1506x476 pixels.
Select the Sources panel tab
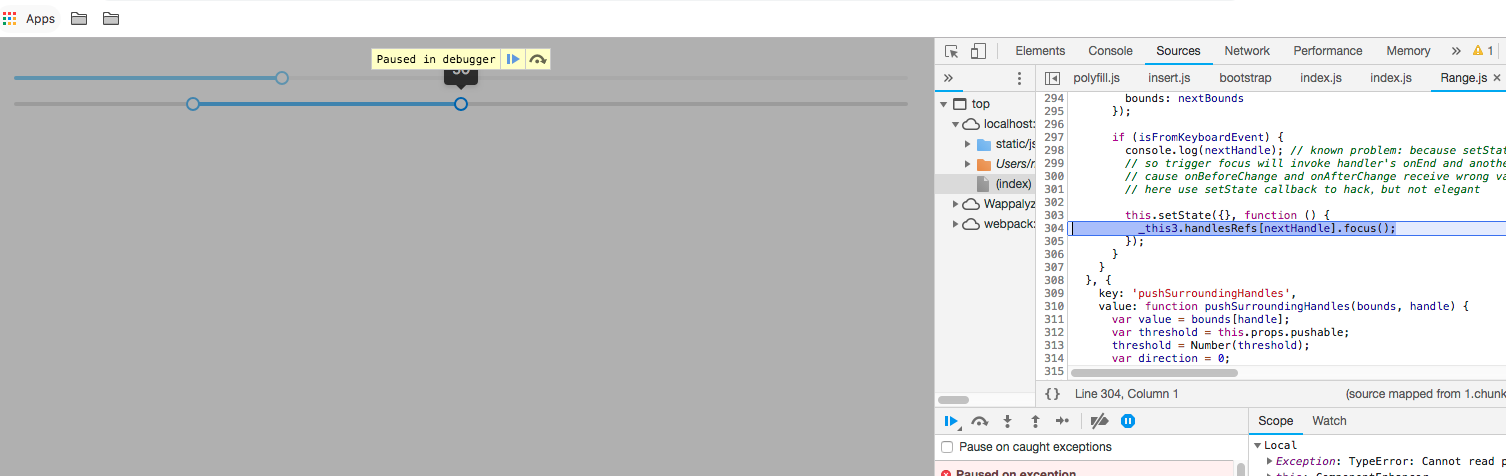(x=1178, y=51)
